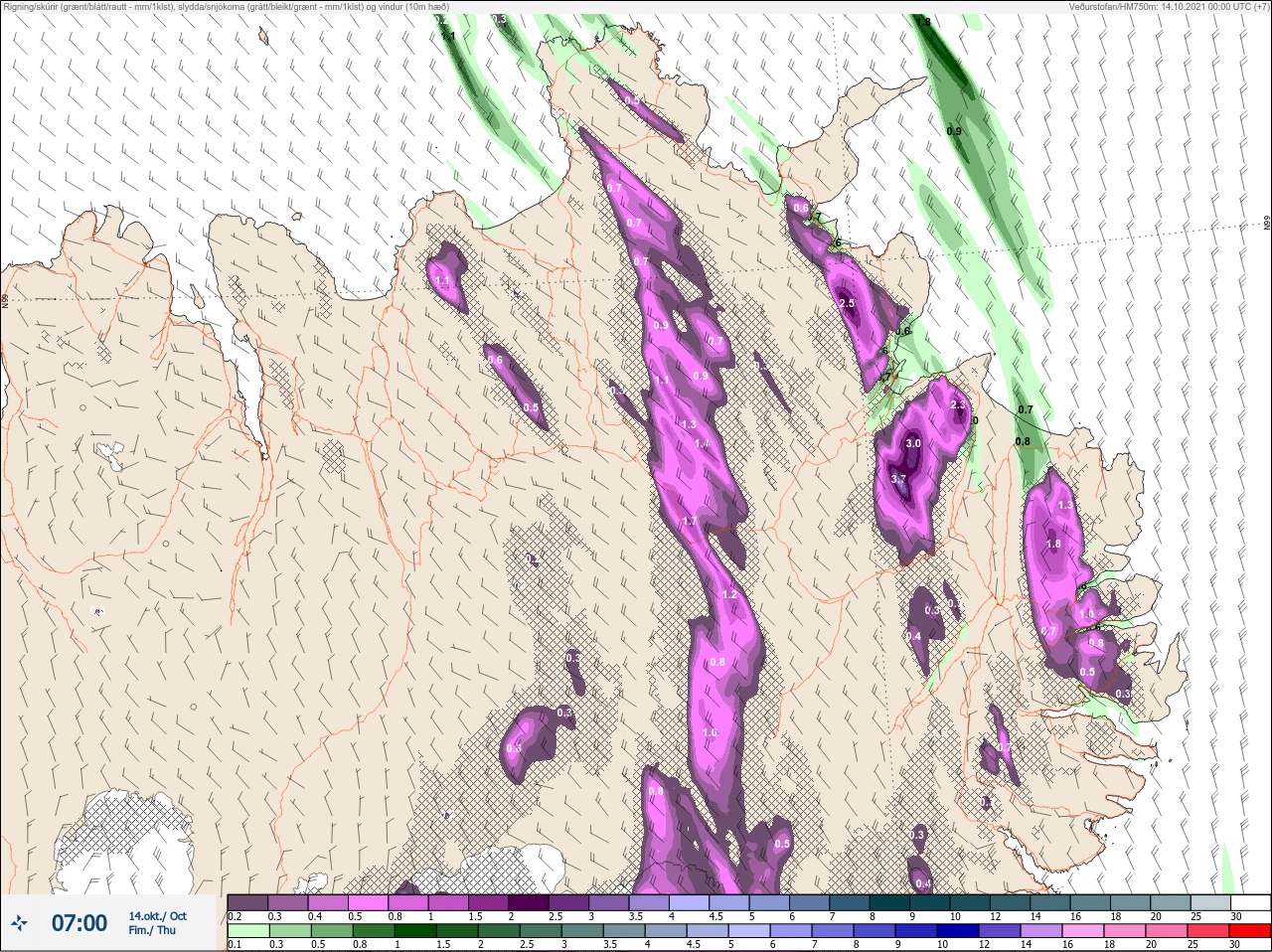Click the date text '14.okt./ Oct'
Viewport: 1272px width, 952px height.
[x=157, y=916]
